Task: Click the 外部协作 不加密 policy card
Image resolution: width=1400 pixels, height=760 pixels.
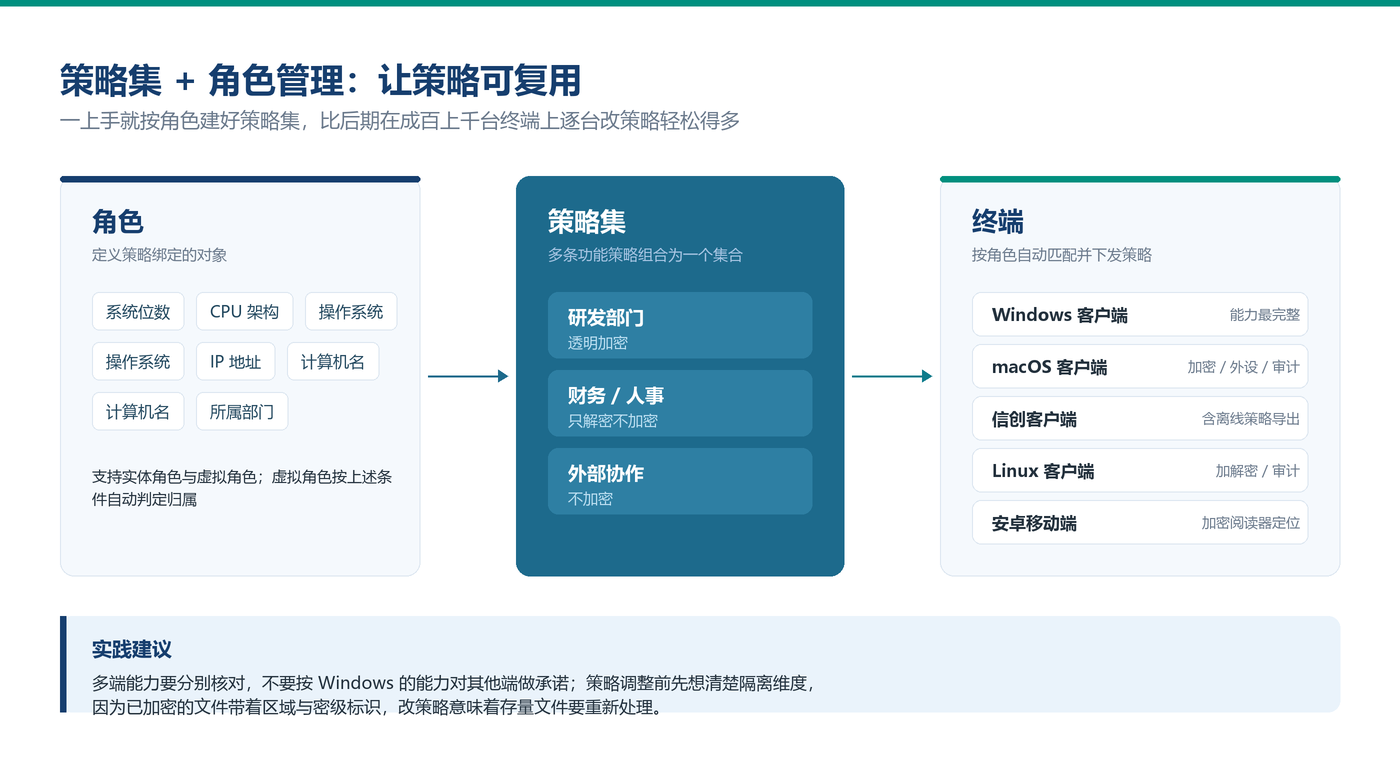Action: [x=680, y=481]
